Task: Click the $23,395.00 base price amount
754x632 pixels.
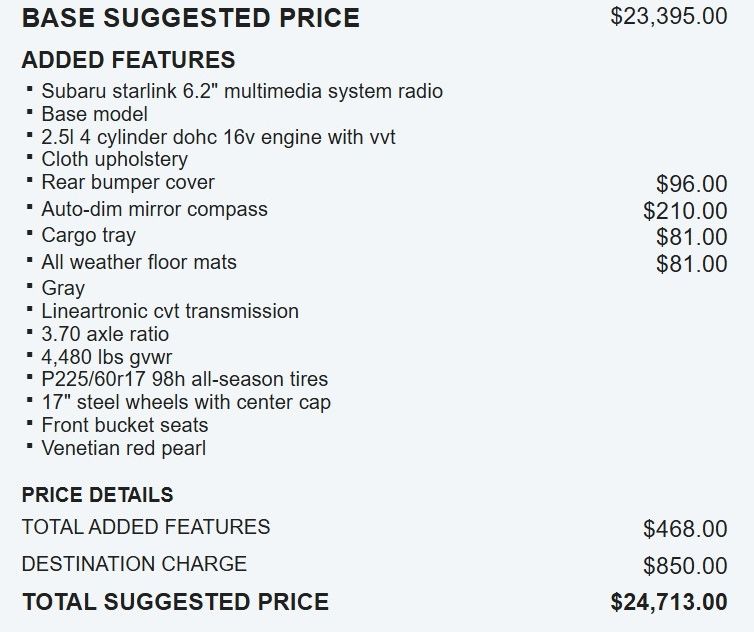Action: coord(668,17)
